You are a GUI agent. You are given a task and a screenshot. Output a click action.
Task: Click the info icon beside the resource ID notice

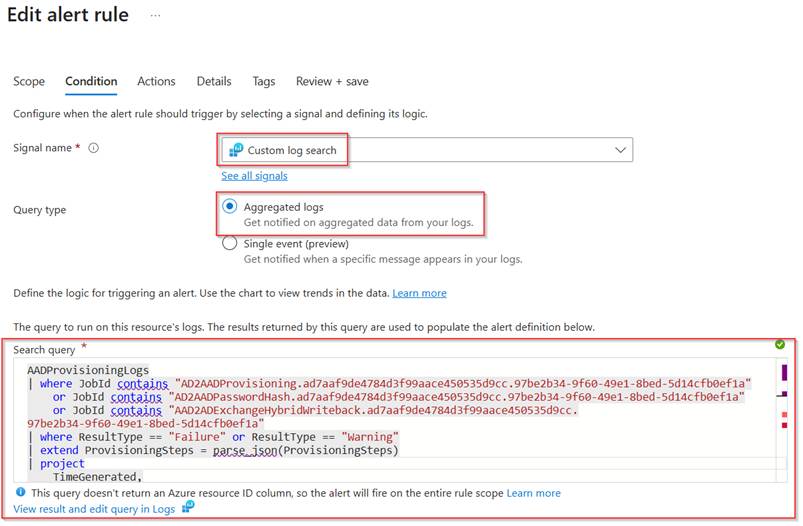click(21, 493)
